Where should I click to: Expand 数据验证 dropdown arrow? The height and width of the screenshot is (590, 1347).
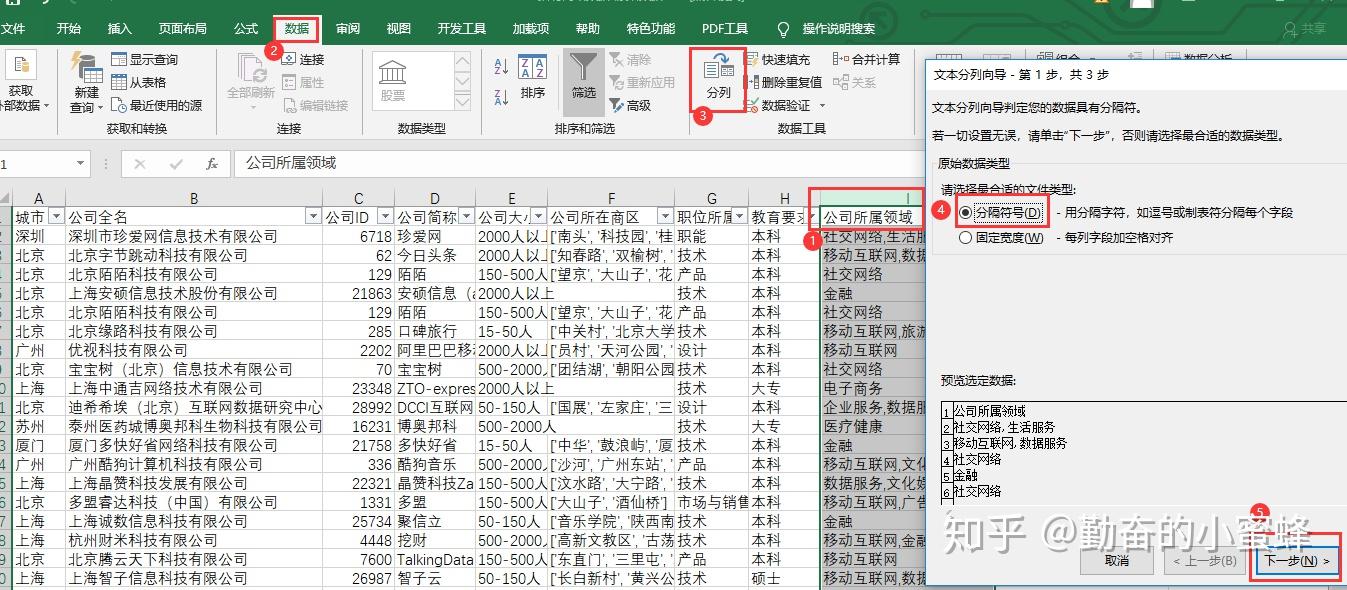(822, 105)
